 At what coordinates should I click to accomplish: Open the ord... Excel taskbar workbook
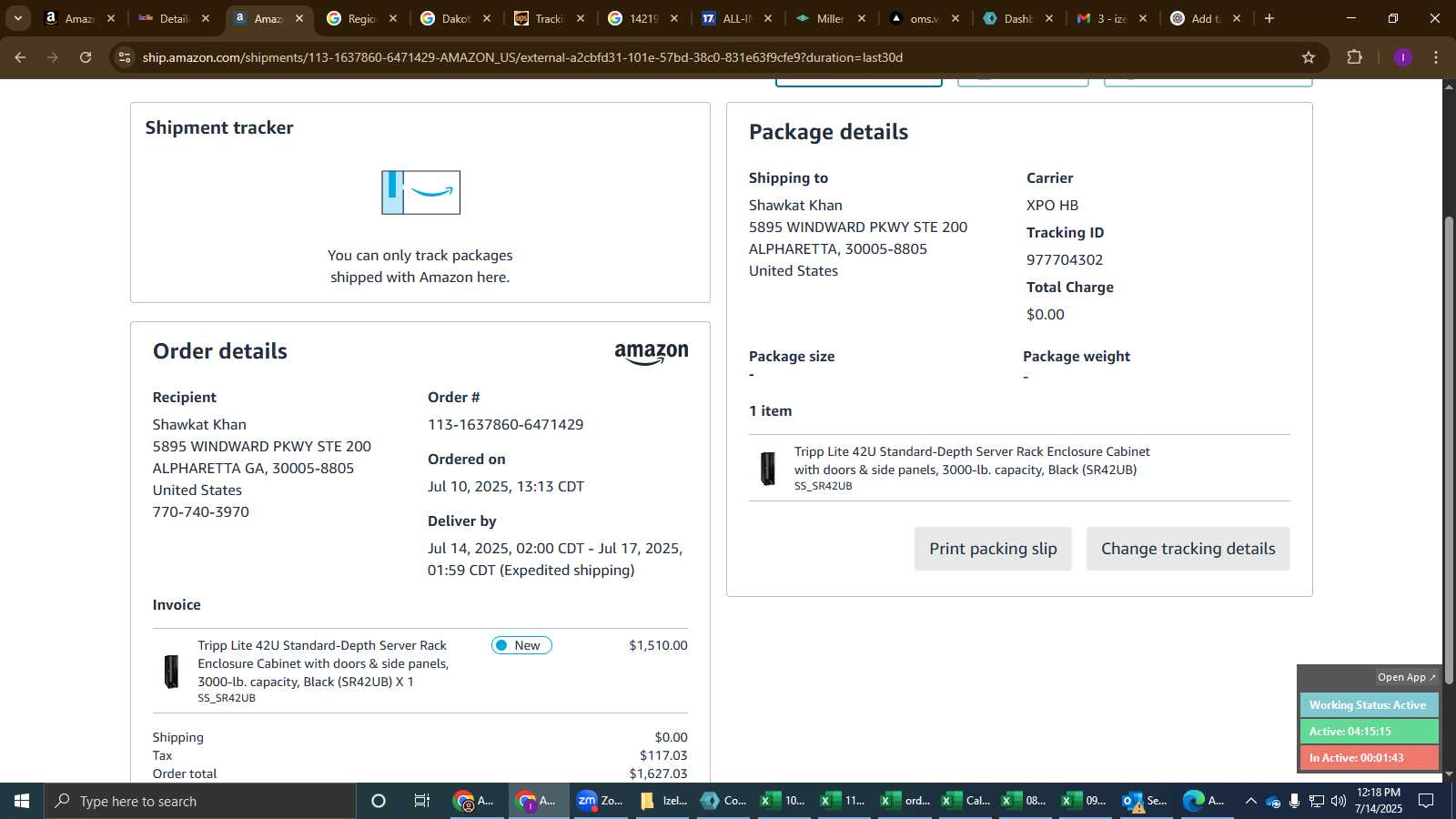point(905,801)
